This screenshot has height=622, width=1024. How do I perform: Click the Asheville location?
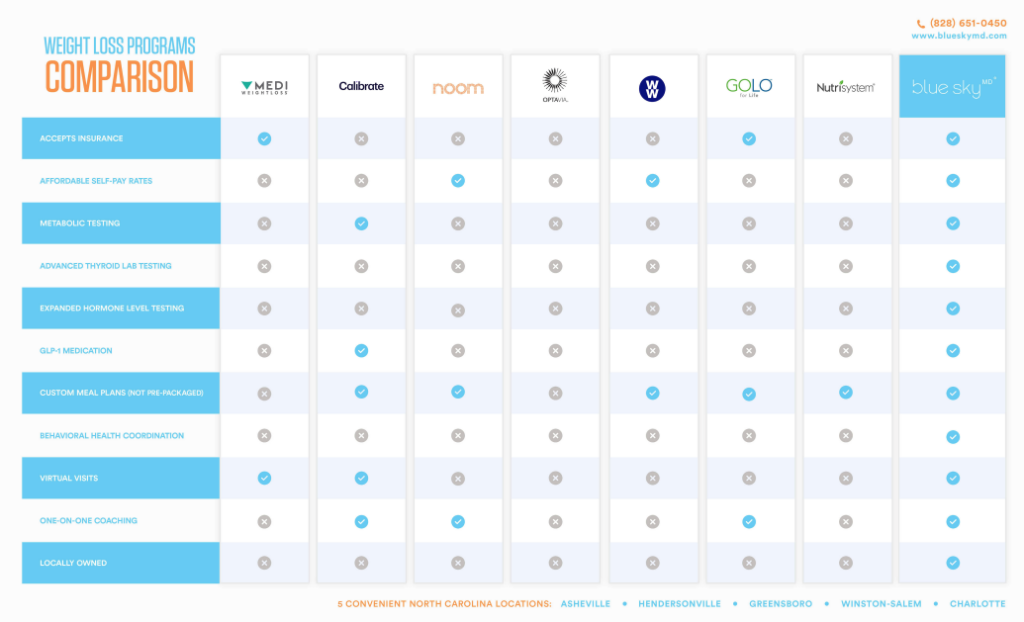click(585, 604)
